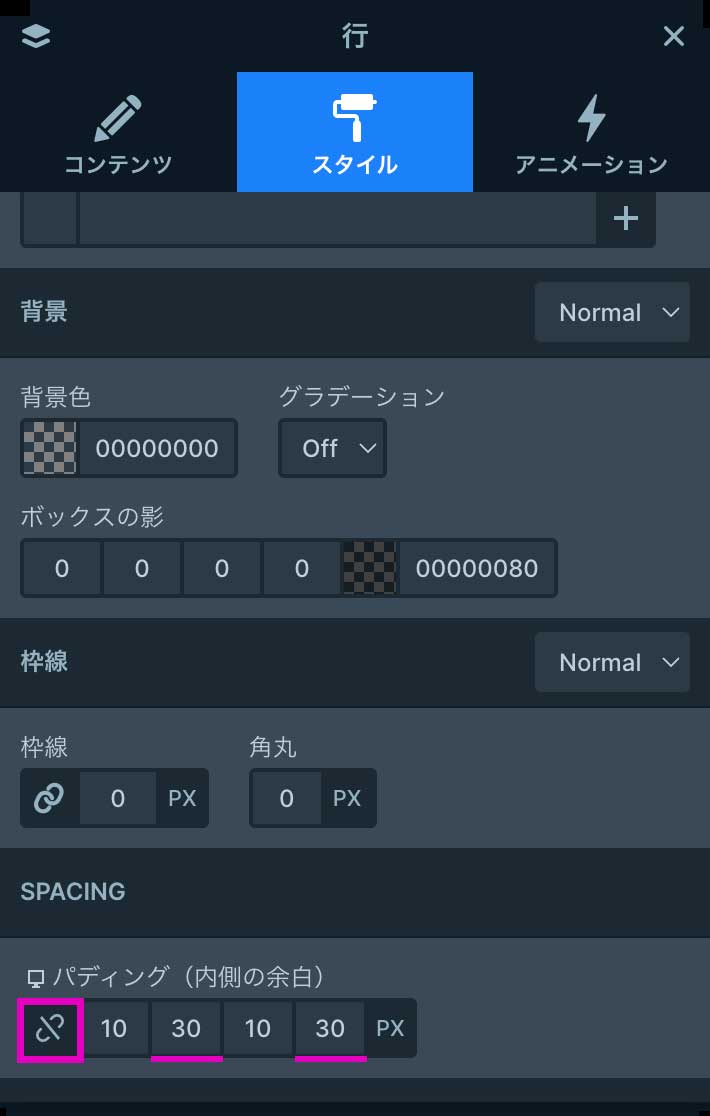The width and height of the screenshot is (710, 1116).
Task: Click the 枠線 width PX unit
Action: tap(182, 798)
